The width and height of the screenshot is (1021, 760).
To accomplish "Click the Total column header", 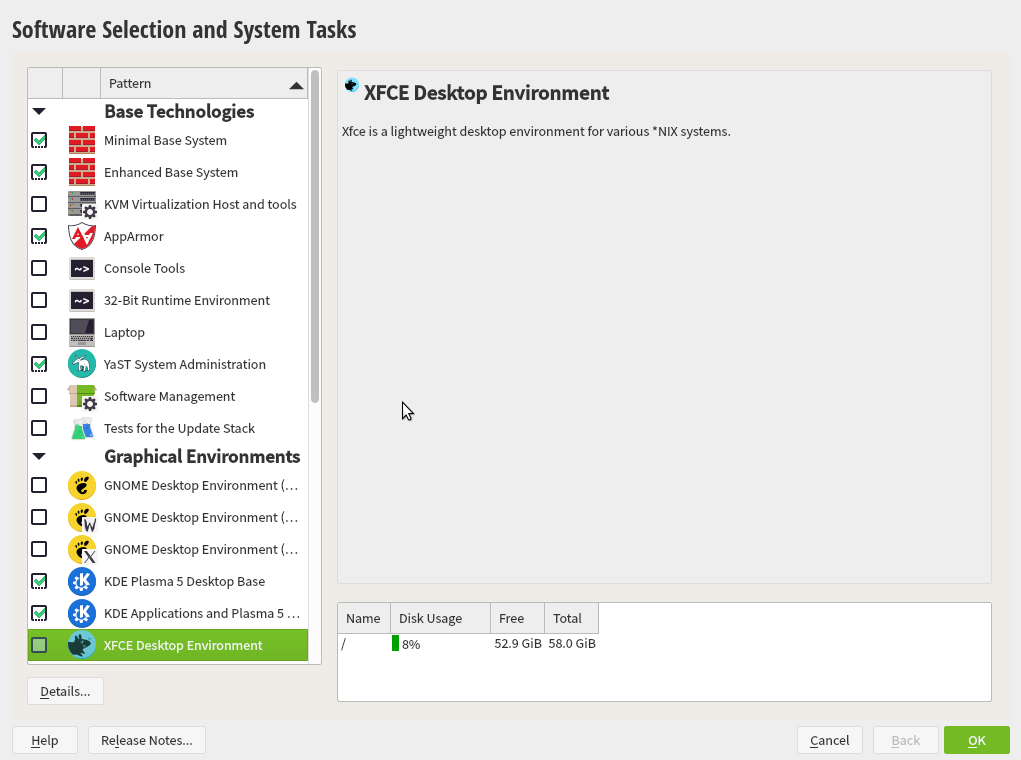I will [572, 618].
